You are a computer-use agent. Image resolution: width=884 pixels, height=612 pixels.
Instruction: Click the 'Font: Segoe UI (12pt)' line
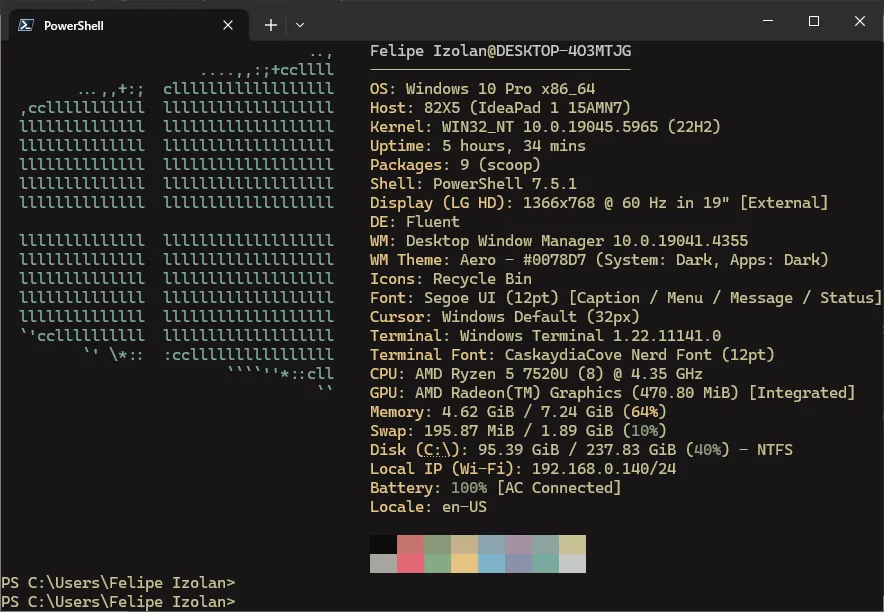[x=626, y=298]
